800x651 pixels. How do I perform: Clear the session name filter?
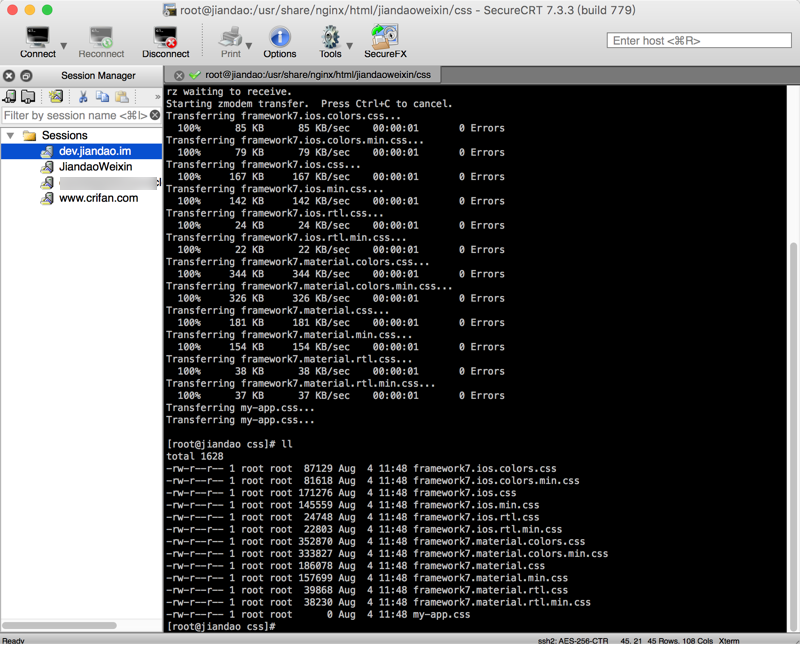[155, 115]
